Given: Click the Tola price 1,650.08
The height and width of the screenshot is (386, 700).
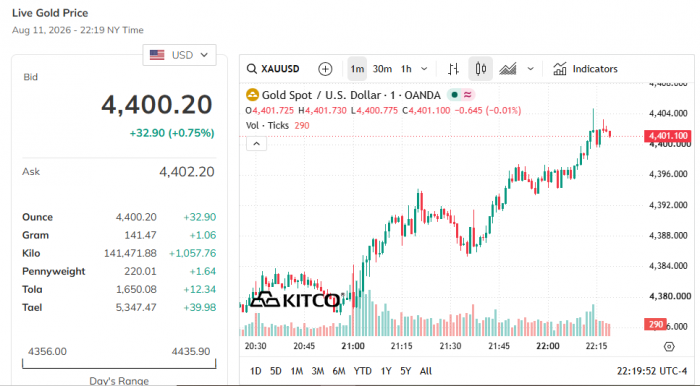Looking at the screenshot, I should coord(136,290).
